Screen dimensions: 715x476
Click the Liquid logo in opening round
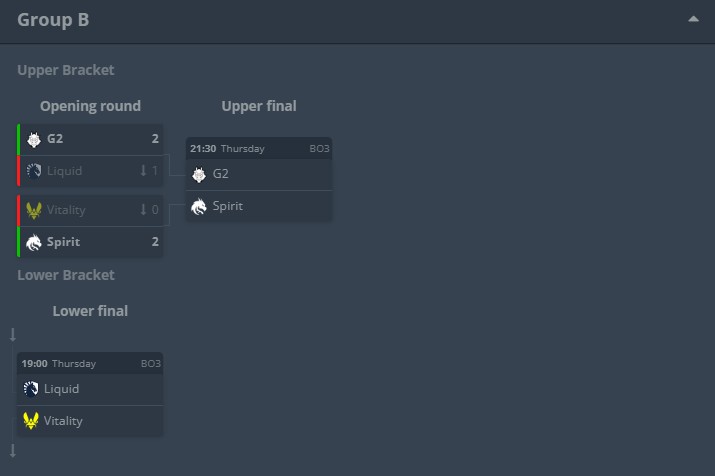pyautogui.click(x=34, y=171)
